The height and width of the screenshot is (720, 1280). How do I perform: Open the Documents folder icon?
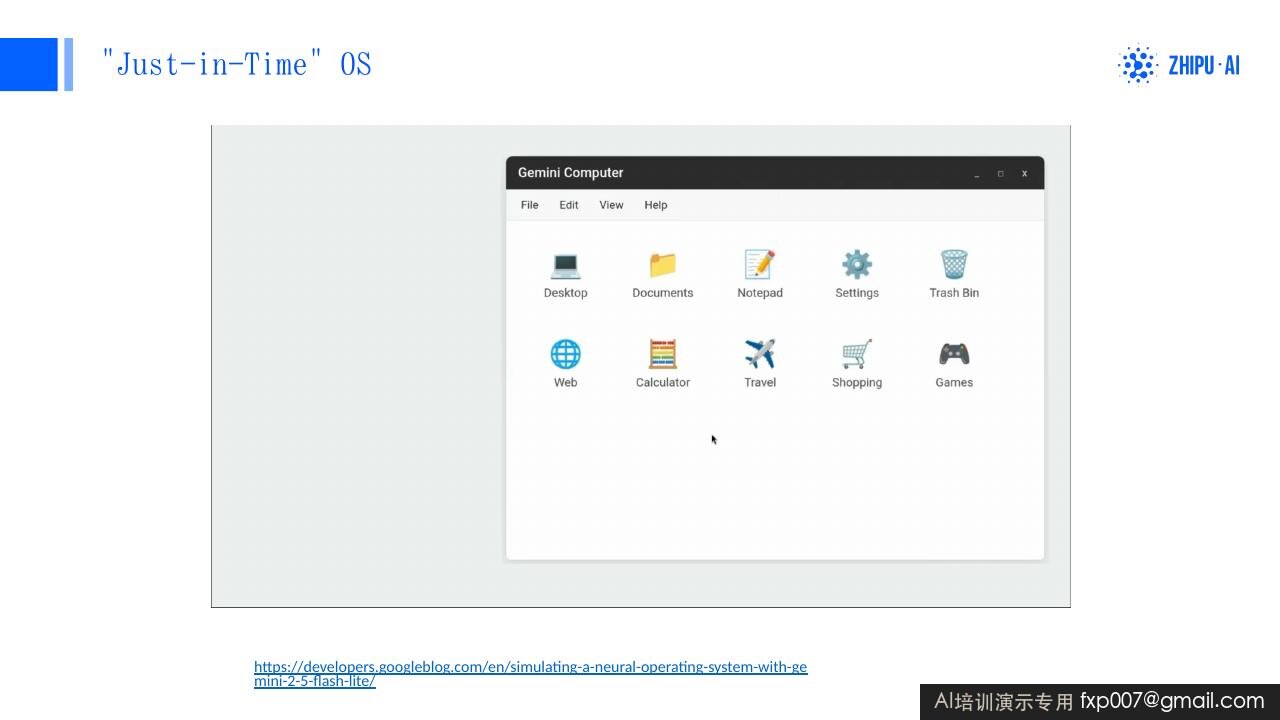pyautogui.click(x=662, y=265)
